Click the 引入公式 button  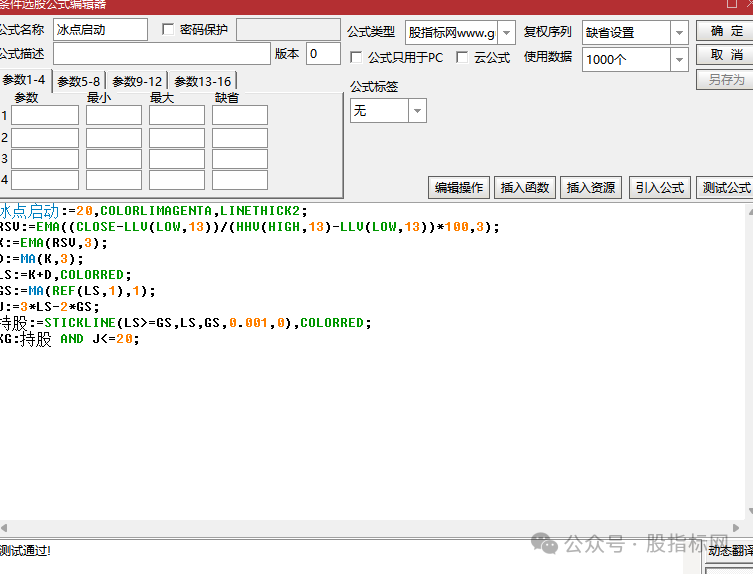click(660, 187)
